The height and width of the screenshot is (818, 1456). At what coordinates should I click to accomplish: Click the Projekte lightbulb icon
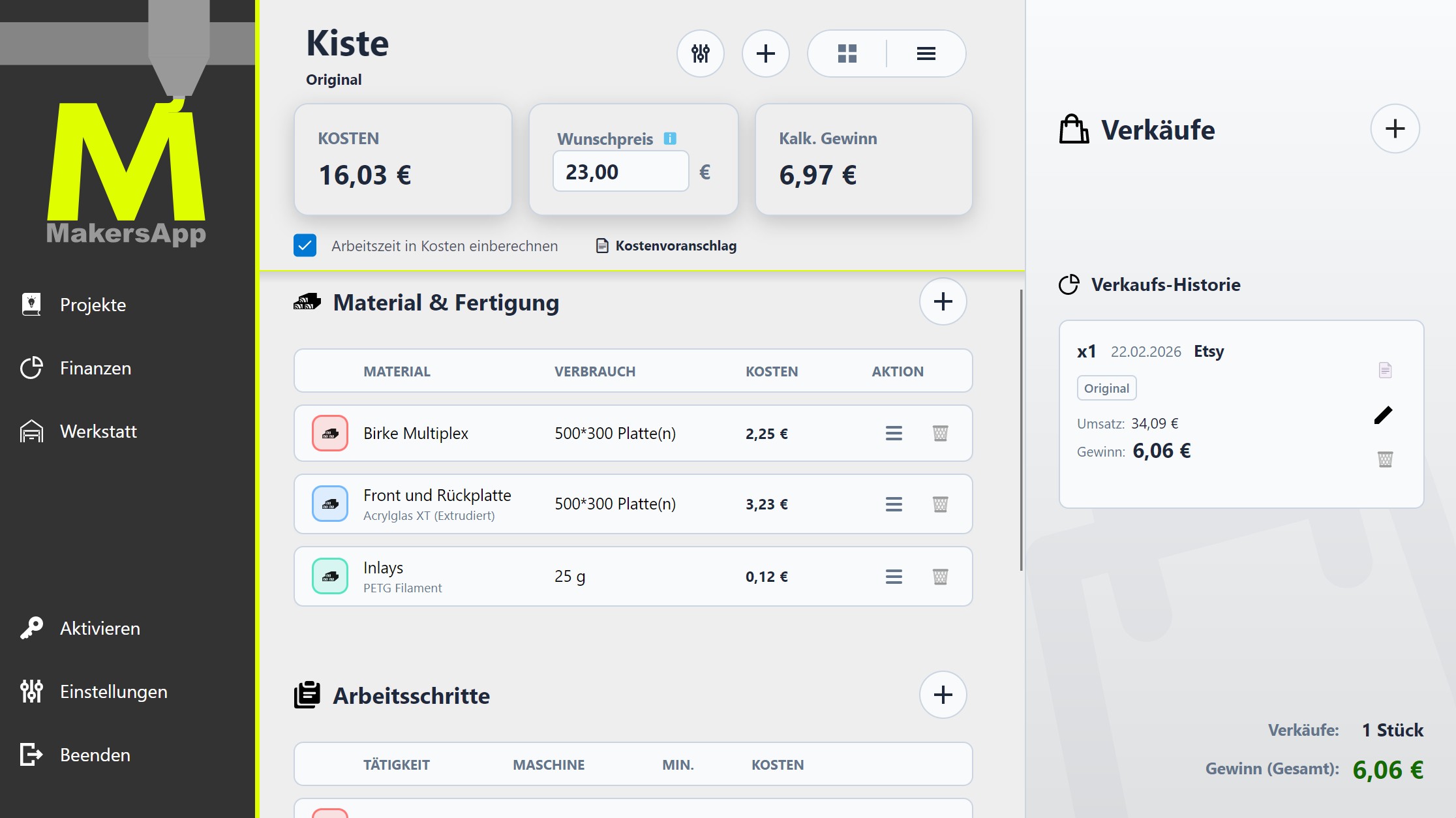[x=31, y=304]
